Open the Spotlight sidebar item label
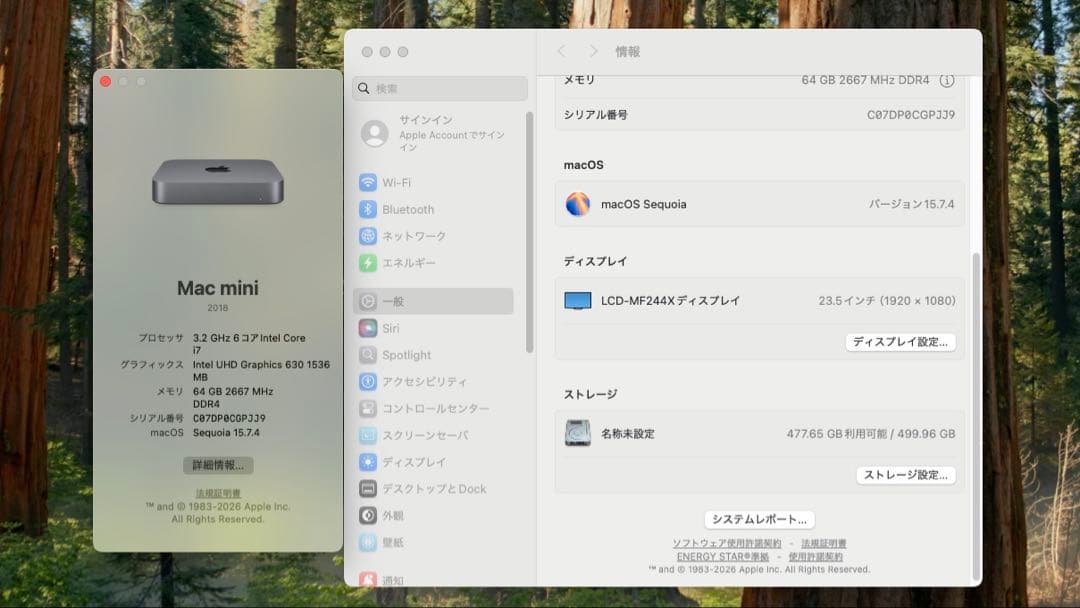Viewport: 1080px width, 608px height. tap(406, 355)
